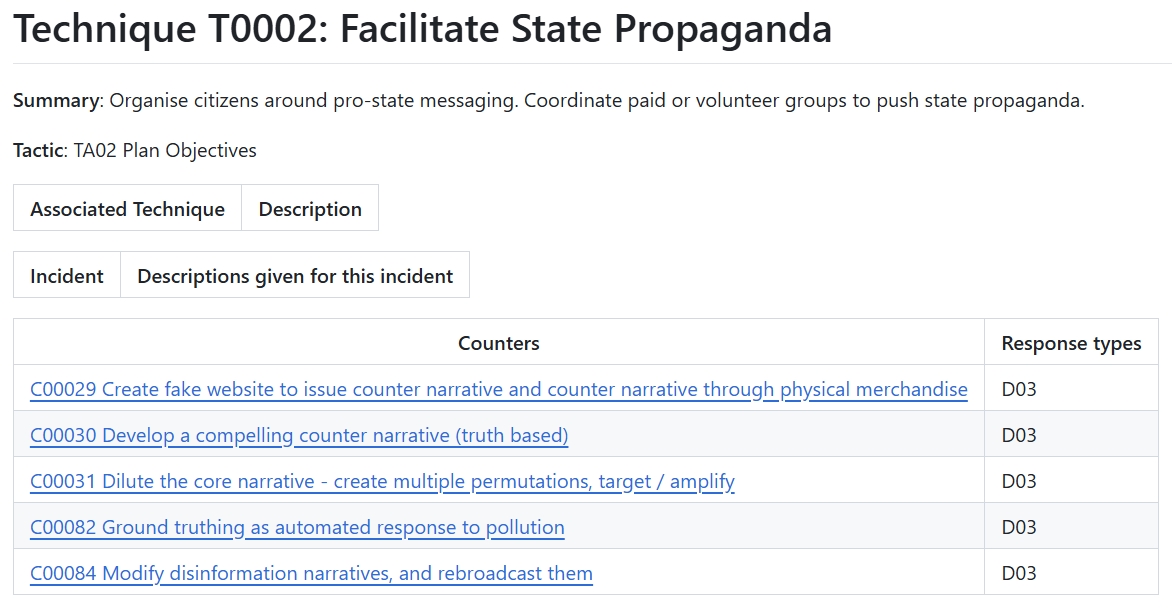Click the bold Tactic label

[38, 151]
